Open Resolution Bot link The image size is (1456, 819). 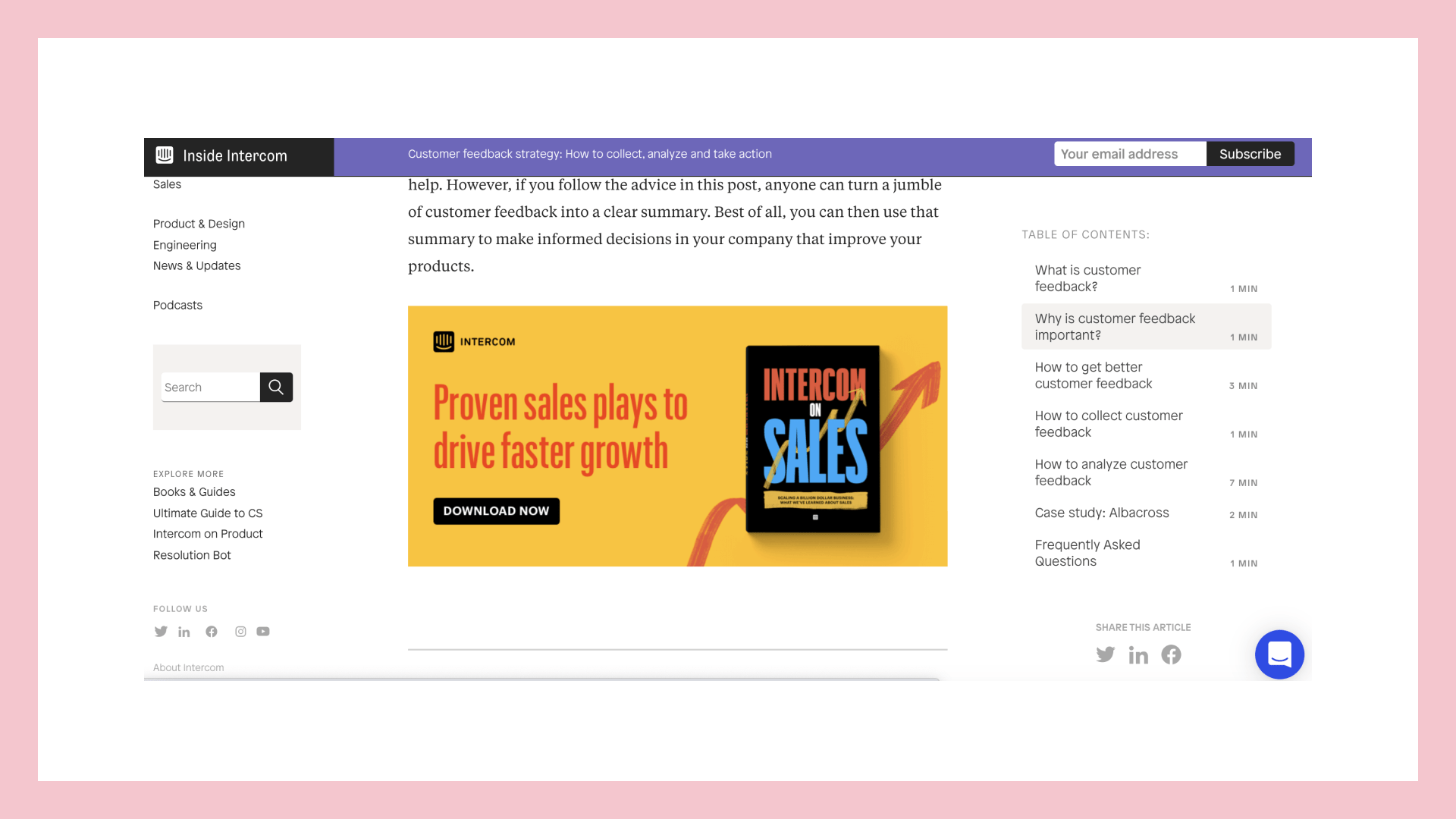click(x=192, y=555)
